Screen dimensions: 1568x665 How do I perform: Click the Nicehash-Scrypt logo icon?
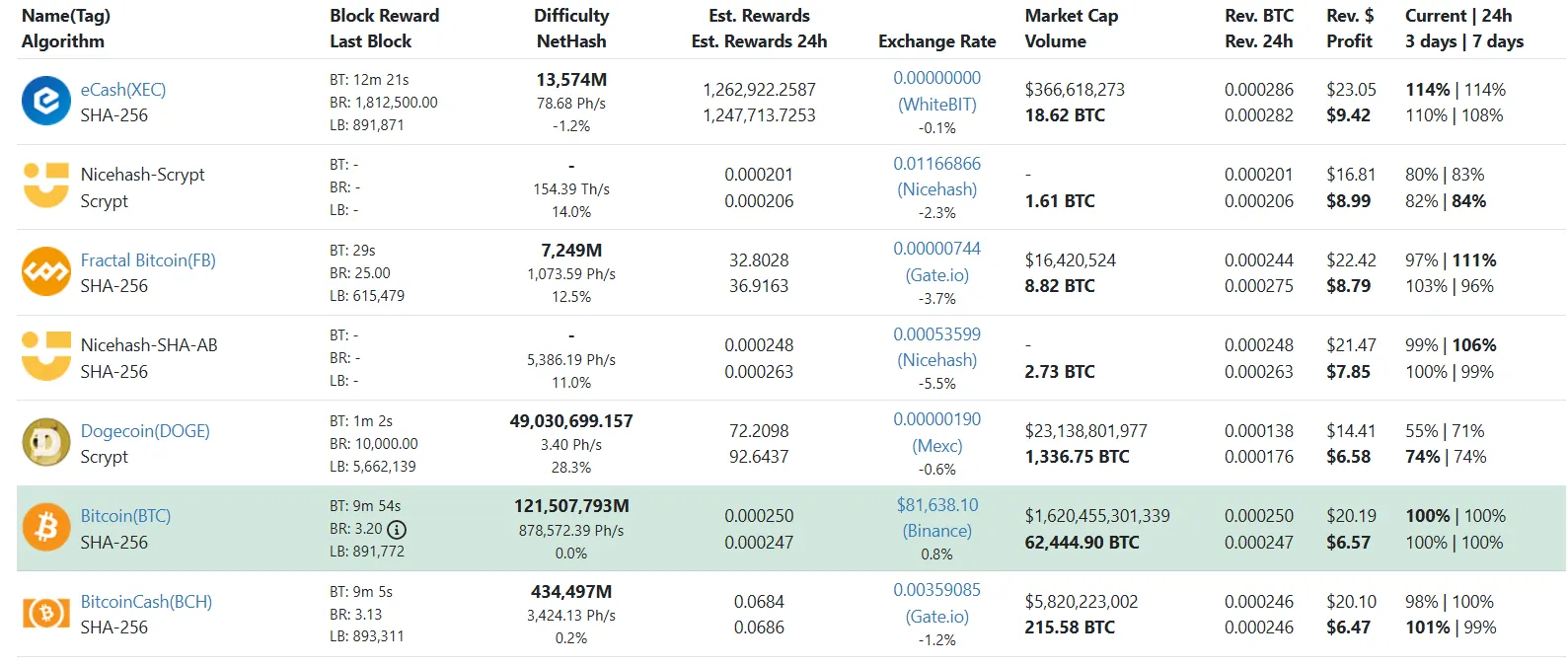tap(46, 186)
